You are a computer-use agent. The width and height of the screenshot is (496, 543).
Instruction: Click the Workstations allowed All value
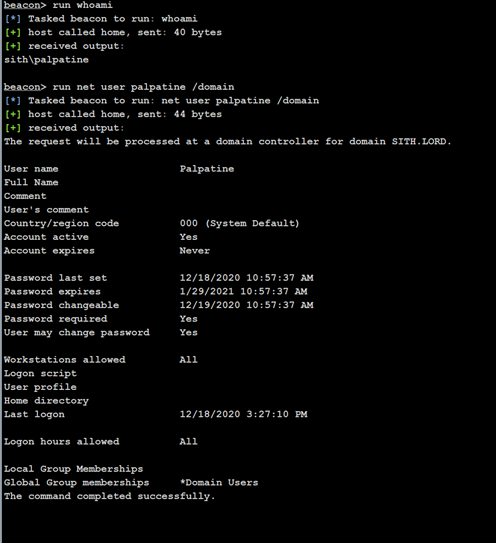[x=188, y=359]
